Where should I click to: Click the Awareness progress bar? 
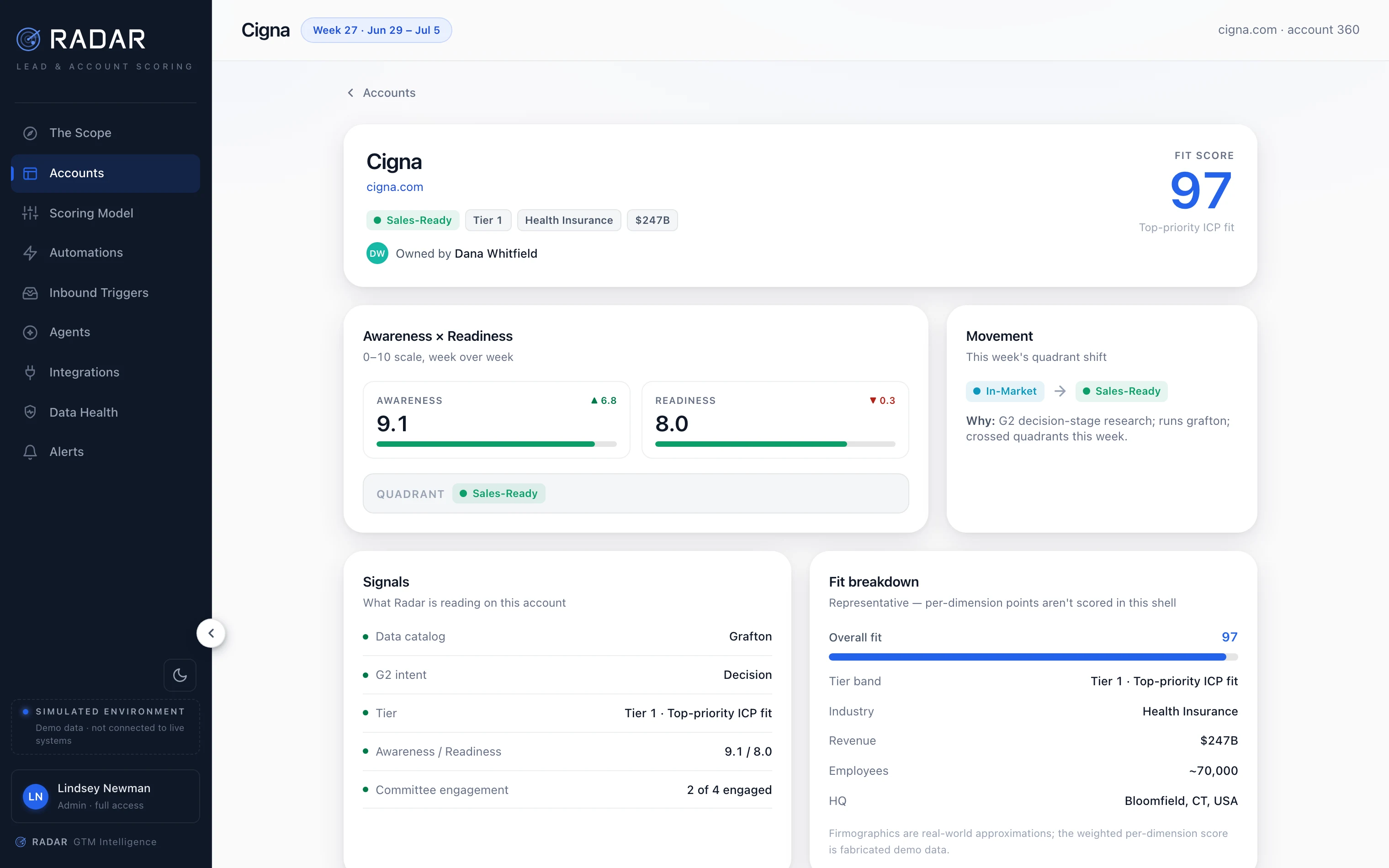click(x=497, y=445)
